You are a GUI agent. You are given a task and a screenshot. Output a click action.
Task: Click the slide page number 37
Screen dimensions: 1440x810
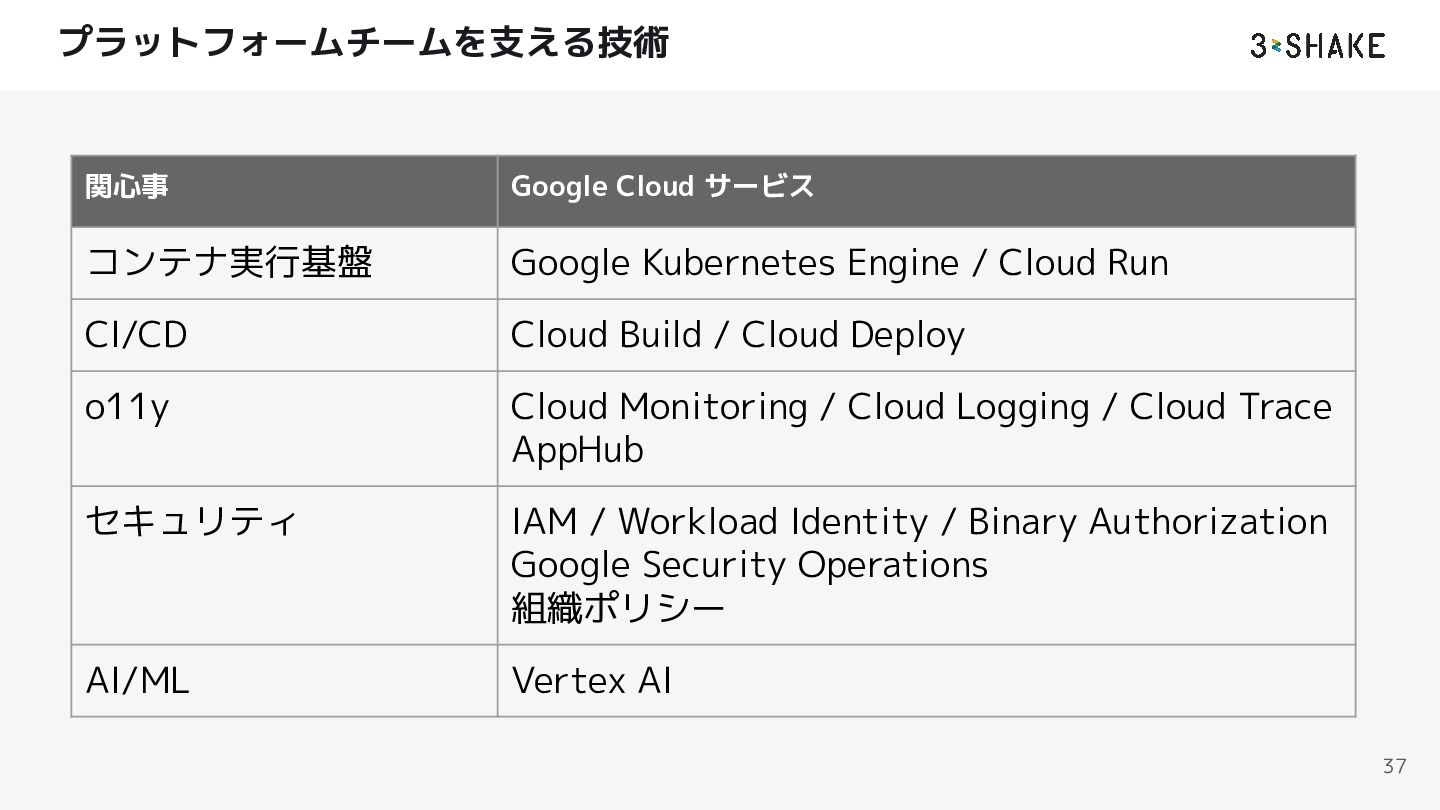[x=1394, y=766]
